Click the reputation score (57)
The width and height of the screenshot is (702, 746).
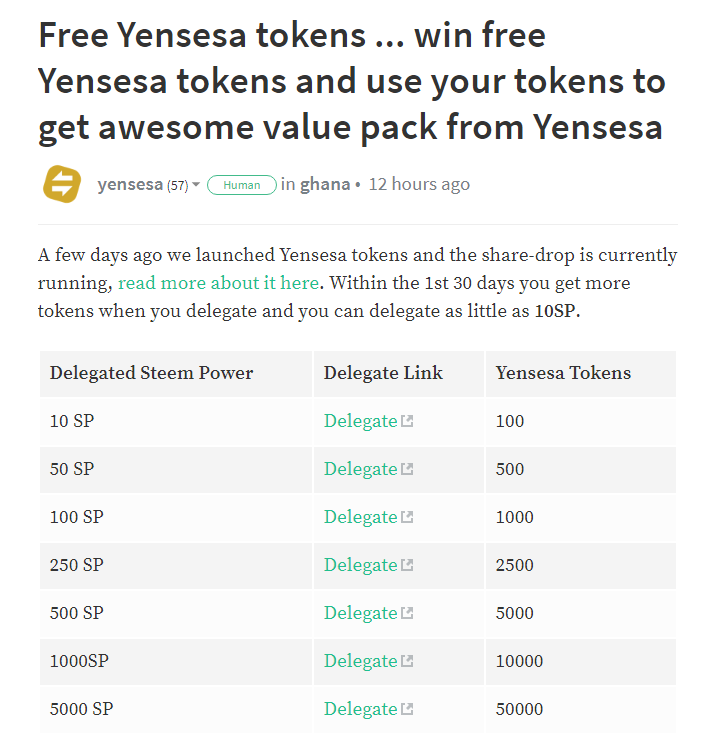[178, 185]
